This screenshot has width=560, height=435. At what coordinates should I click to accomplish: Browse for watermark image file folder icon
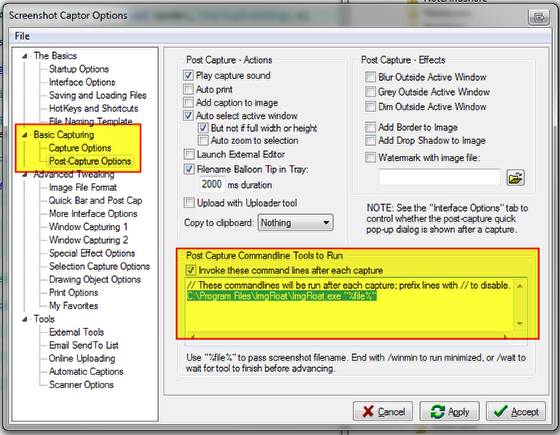pos(515,178)
